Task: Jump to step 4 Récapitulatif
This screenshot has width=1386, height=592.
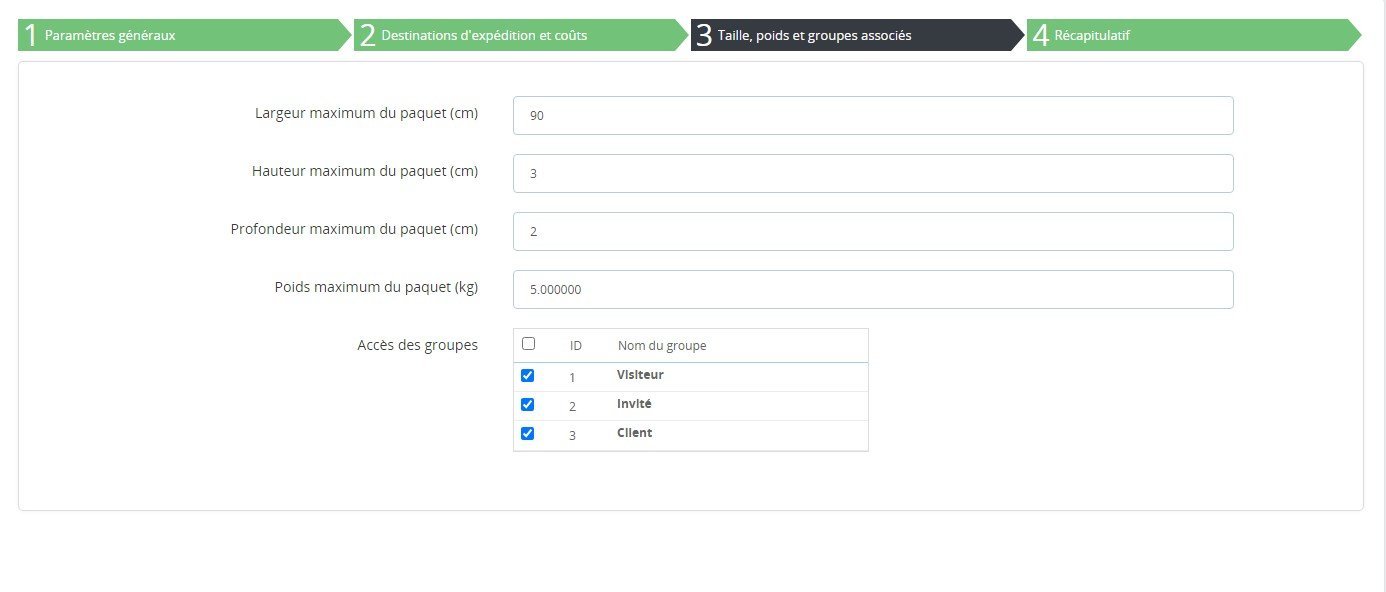Action: pos(1193,35)
